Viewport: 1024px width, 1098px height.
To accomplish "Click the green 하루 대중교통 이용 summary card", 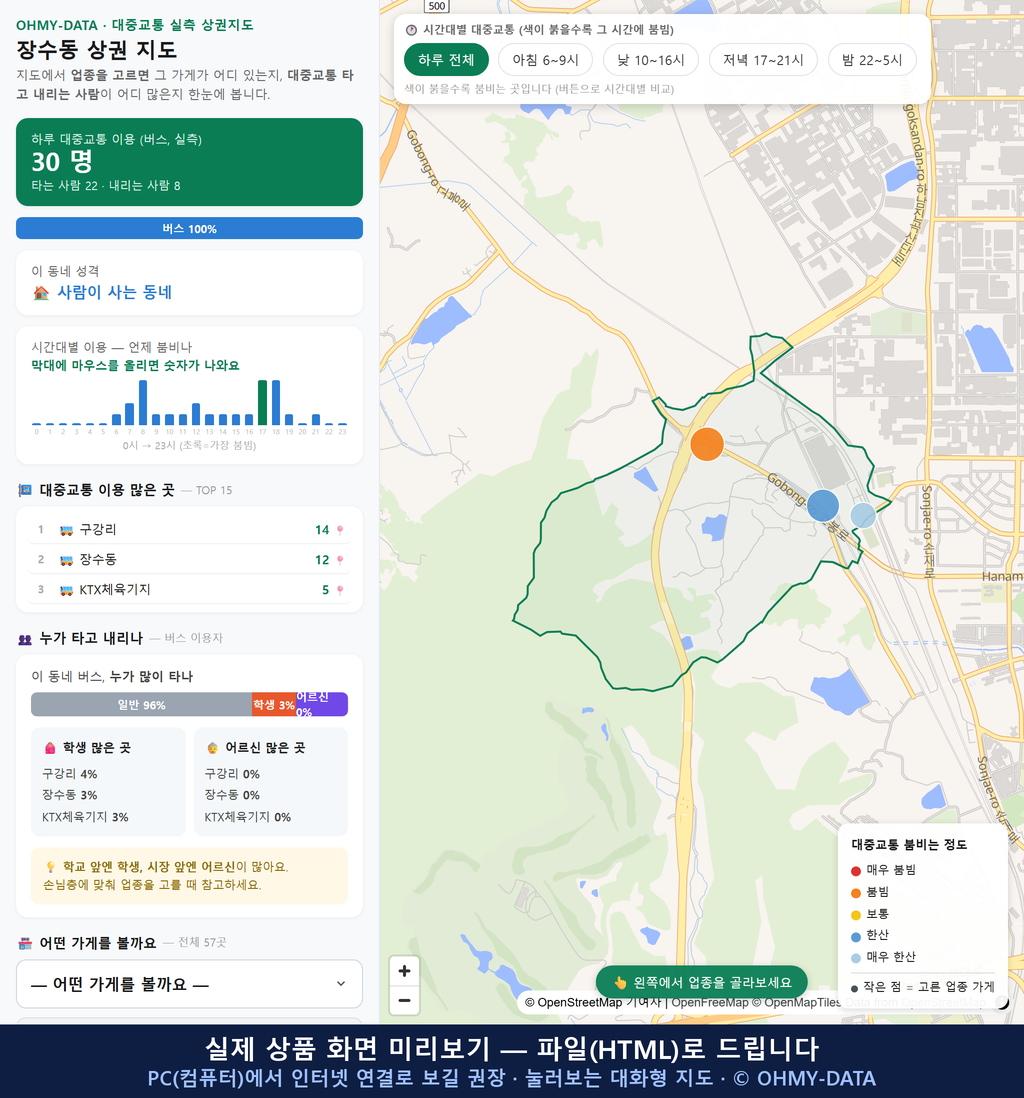I will (x=189, y=162).
